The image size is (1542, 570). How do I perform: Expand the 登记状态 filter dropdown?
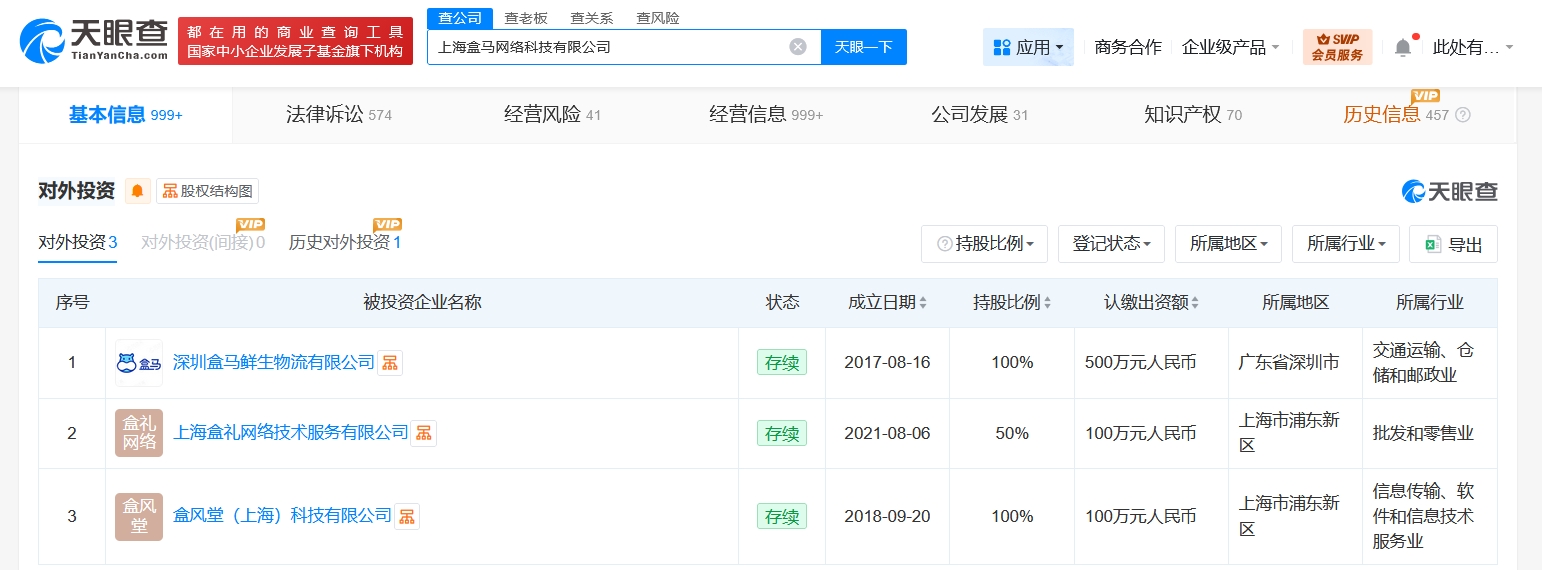coord(1111,244)
